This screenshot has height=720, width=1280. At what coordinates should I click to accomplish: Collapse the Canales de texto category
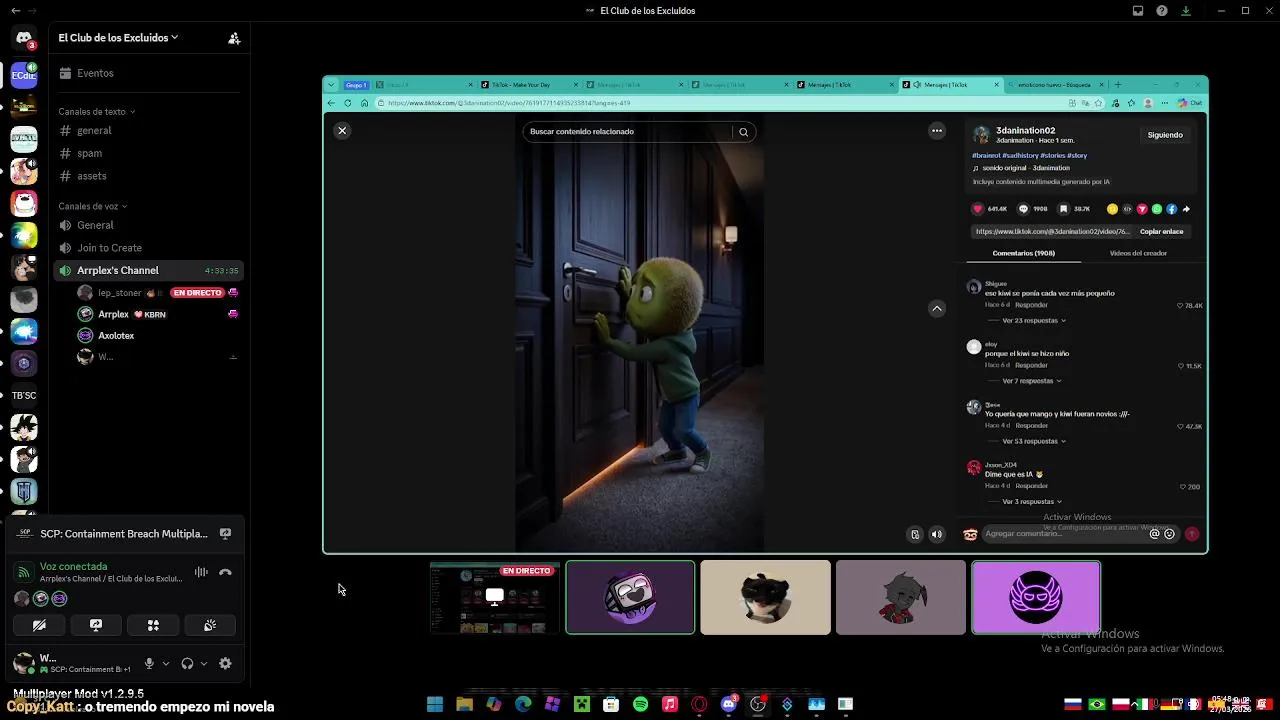pos(96,112)
